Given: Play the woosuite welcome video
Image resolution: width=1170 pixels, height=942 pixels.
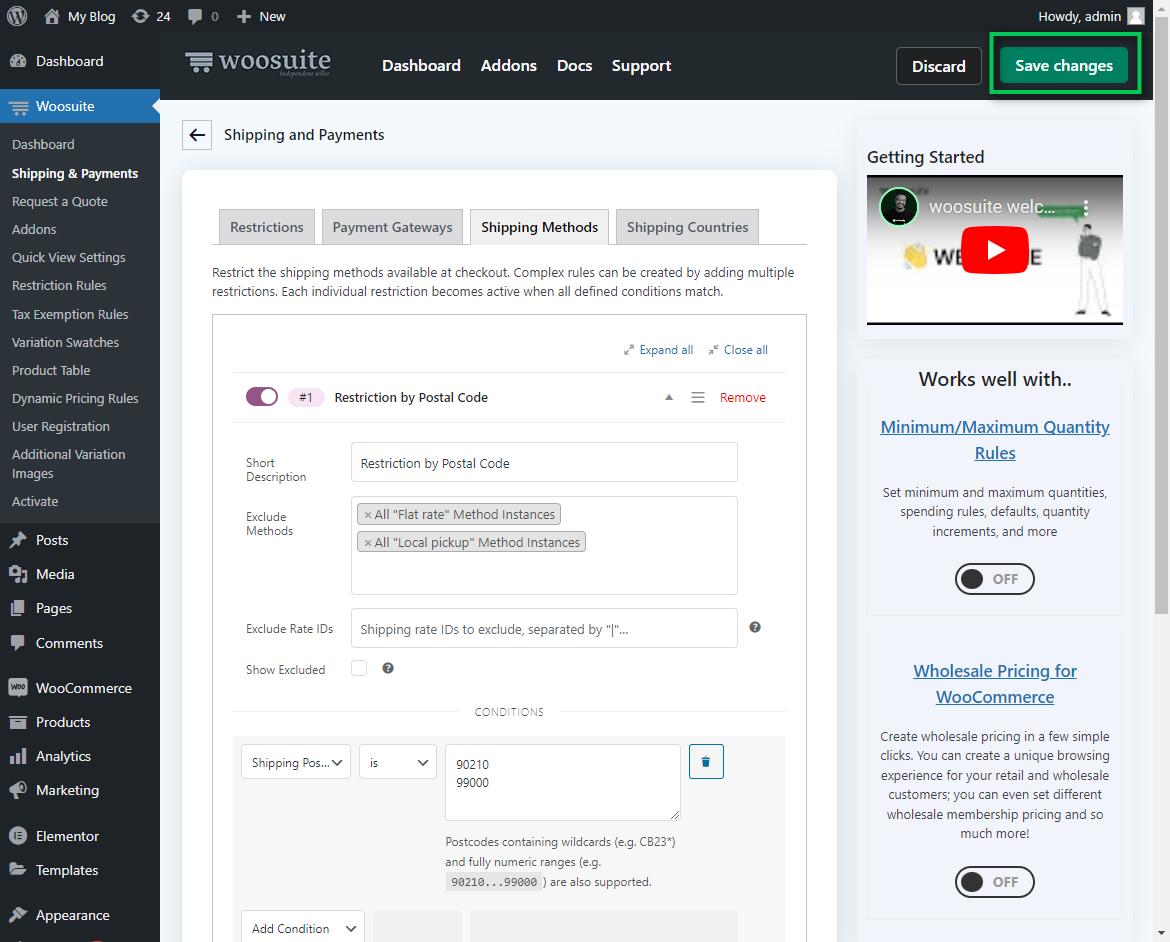Looking at the screenshot, I should (995, 250).
